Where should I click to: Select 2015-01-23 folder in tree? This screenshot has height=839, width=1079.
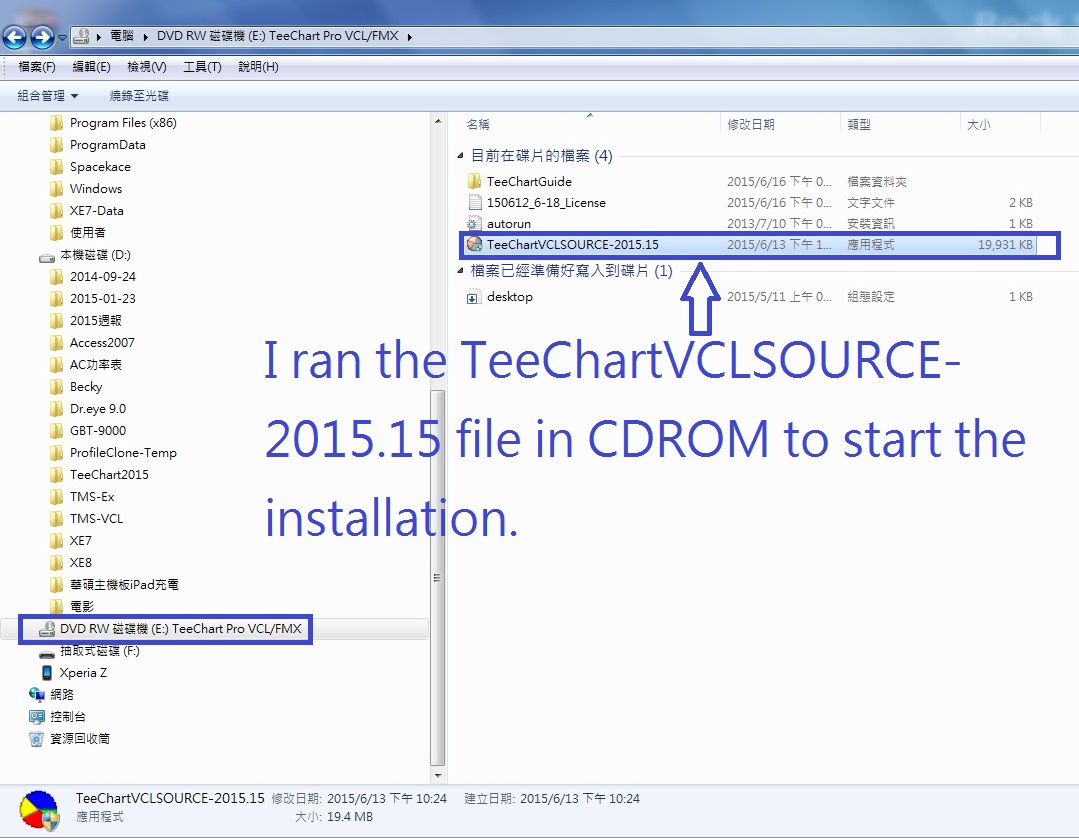[x=103, y=299]
